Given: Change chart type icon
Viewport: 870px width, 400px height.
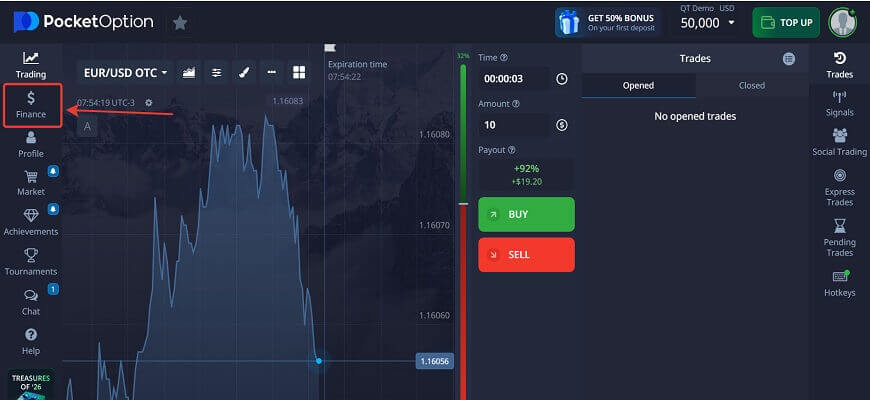Looking at the screenshot, I should point(189,73).
